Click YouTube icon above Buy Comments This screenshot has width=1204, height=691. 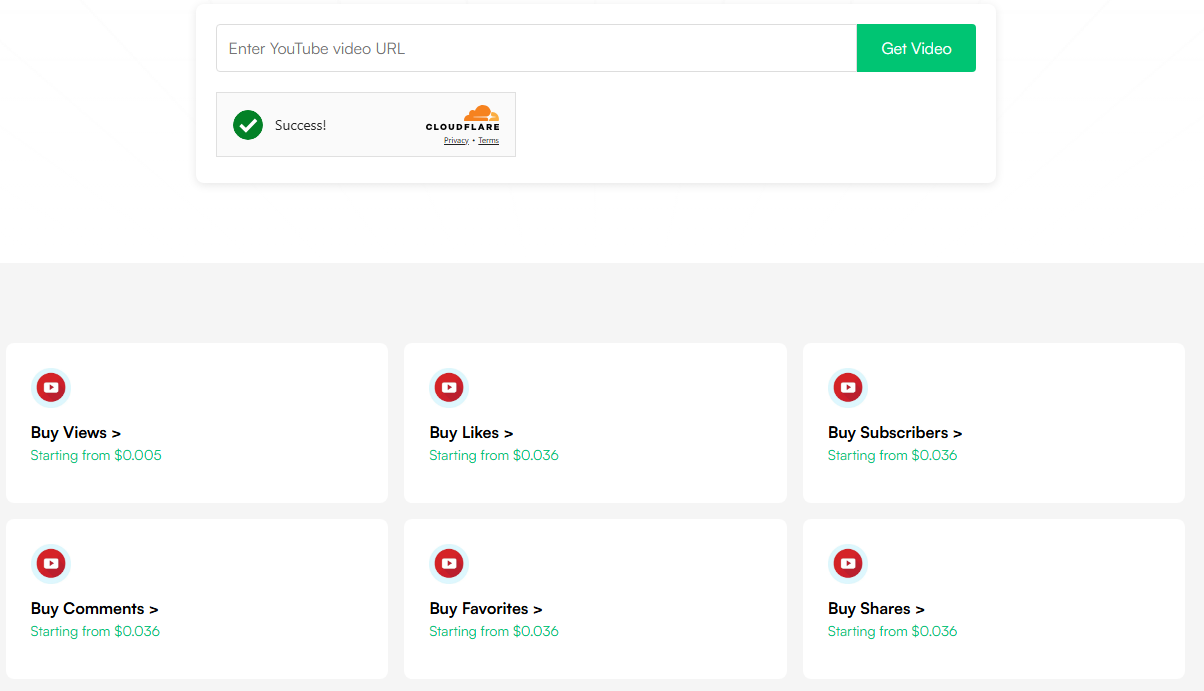tap(51, 563)
